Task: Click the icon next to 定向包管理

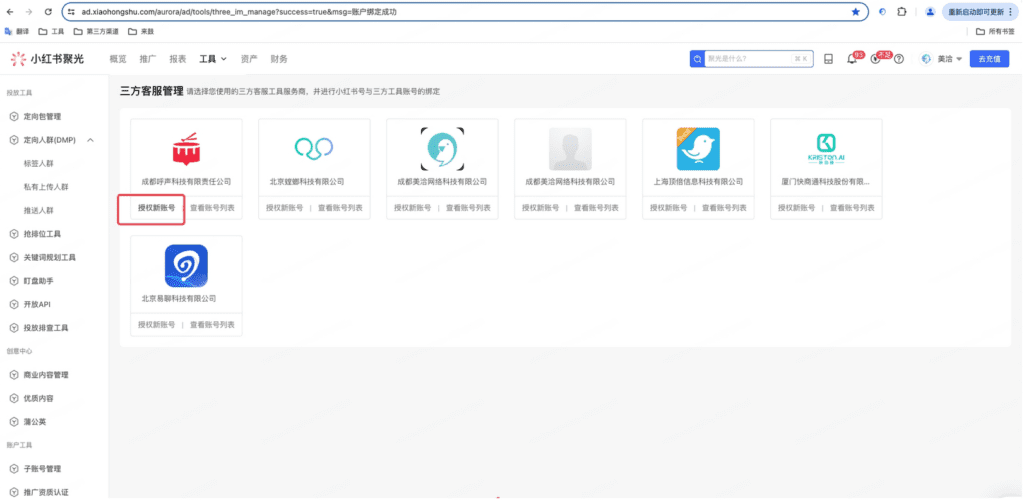Action: 14,117
